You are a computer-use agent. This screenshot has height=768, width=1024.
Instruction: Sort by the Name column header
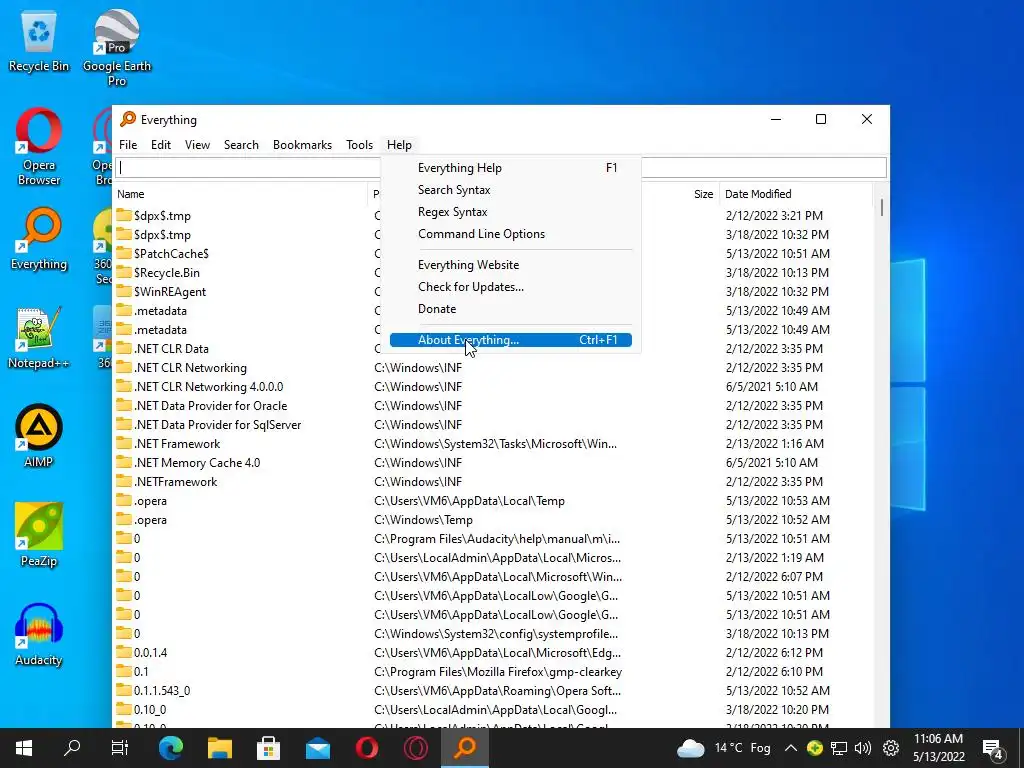click(241, 194)
